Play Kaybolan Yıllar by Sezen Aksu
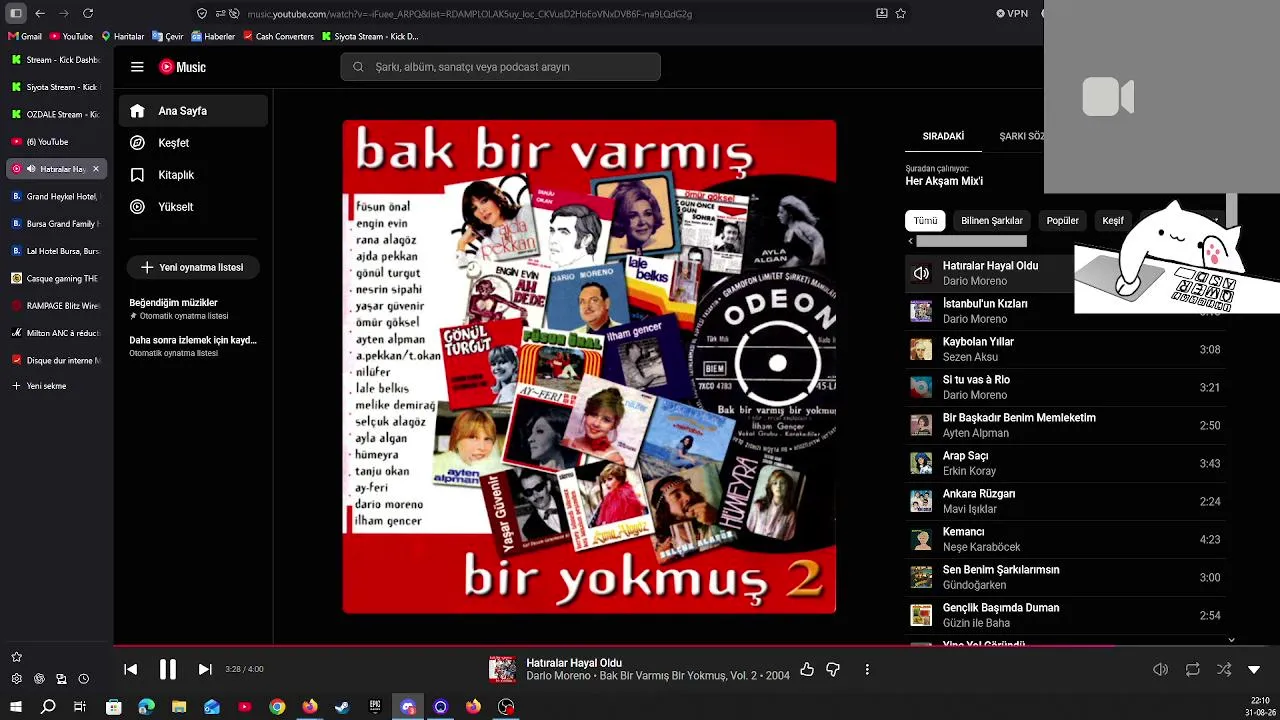 tap(1065, 349)
